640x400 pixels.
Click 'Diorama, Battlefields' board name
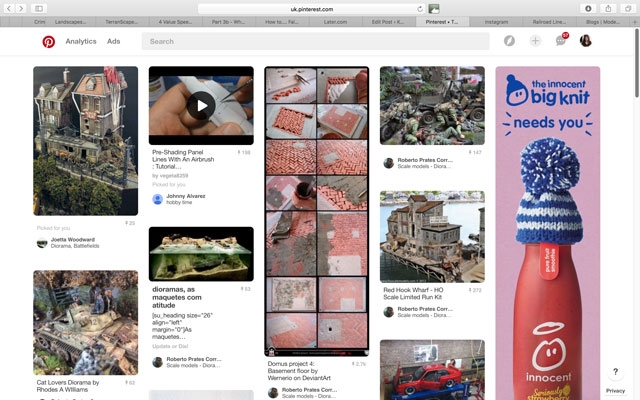tap(75, 246)
